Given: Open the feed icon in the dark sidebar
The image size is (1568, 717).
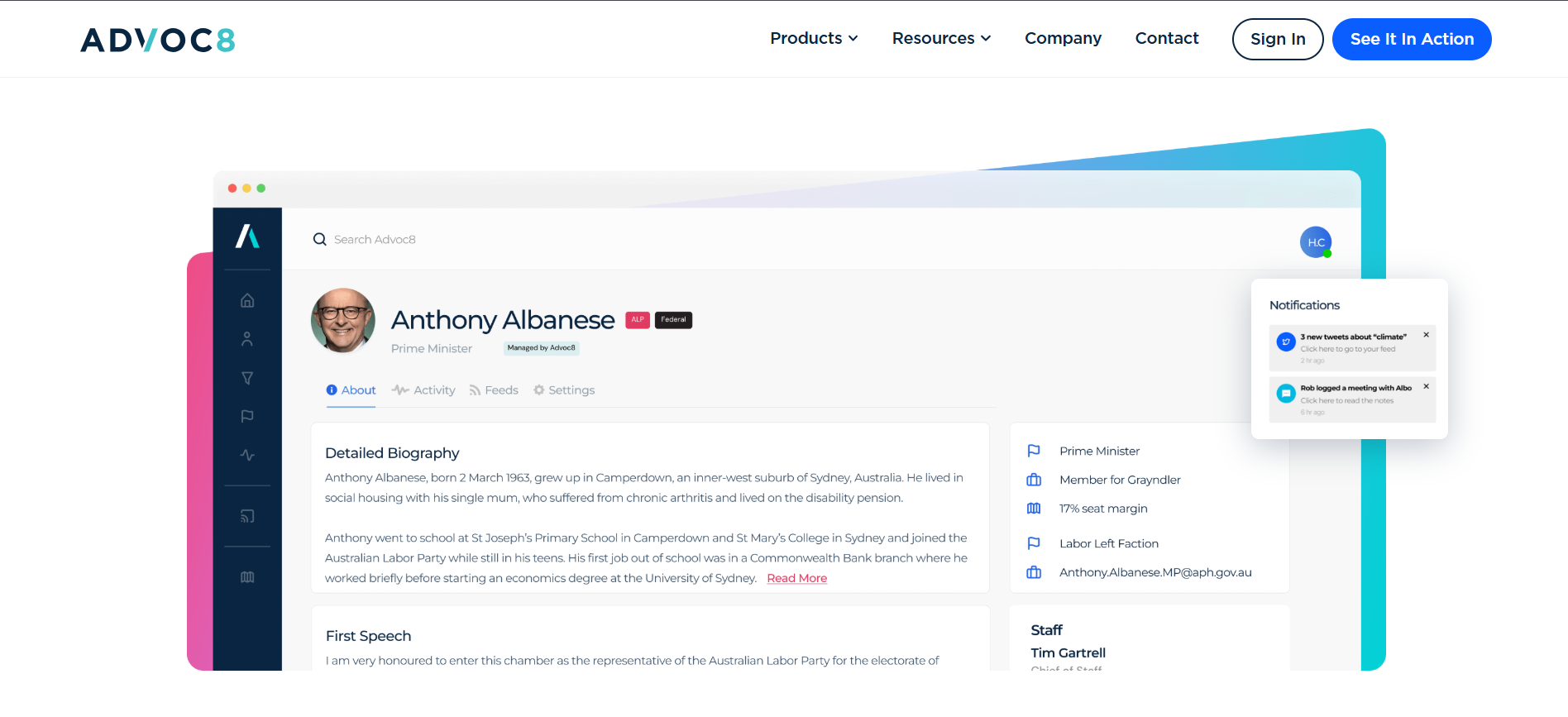Looking at the screenshot, I should pos(247,516).
